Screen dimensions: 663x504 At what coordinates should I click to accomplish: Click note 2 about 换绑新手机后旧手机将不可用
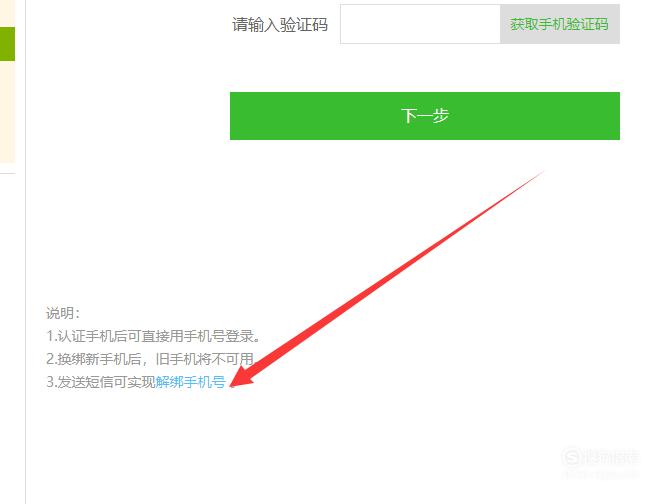(150, 359)
